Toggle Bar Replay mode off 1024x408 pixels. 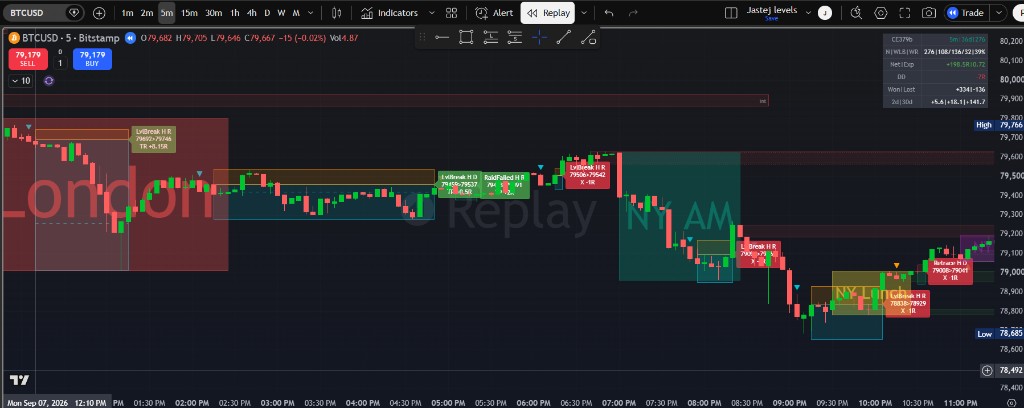coord(549,12)
